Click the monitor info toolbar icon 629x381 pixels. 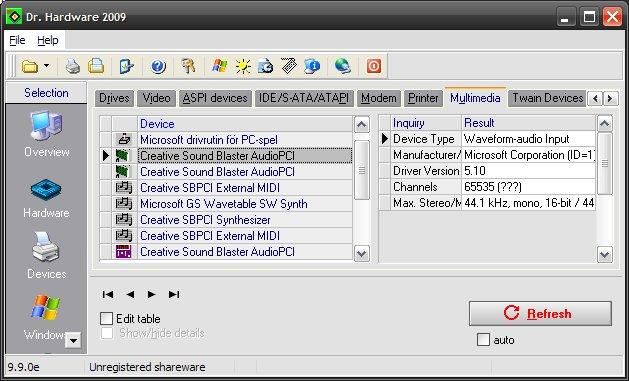pos(312,66)
